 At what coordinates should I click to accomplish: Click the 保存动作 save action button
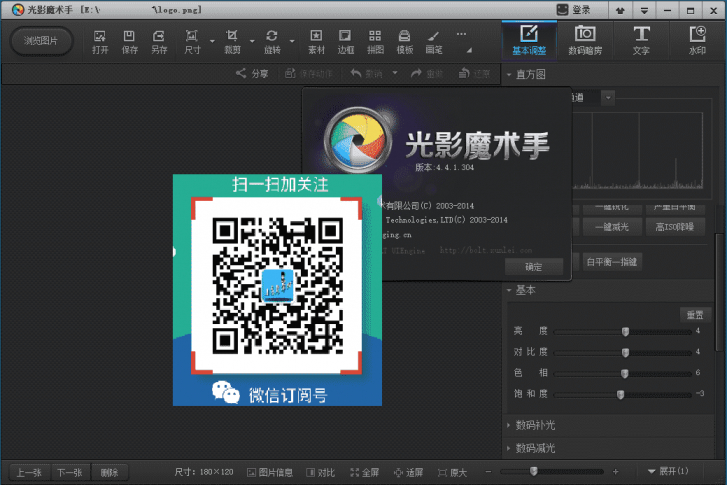309,73
